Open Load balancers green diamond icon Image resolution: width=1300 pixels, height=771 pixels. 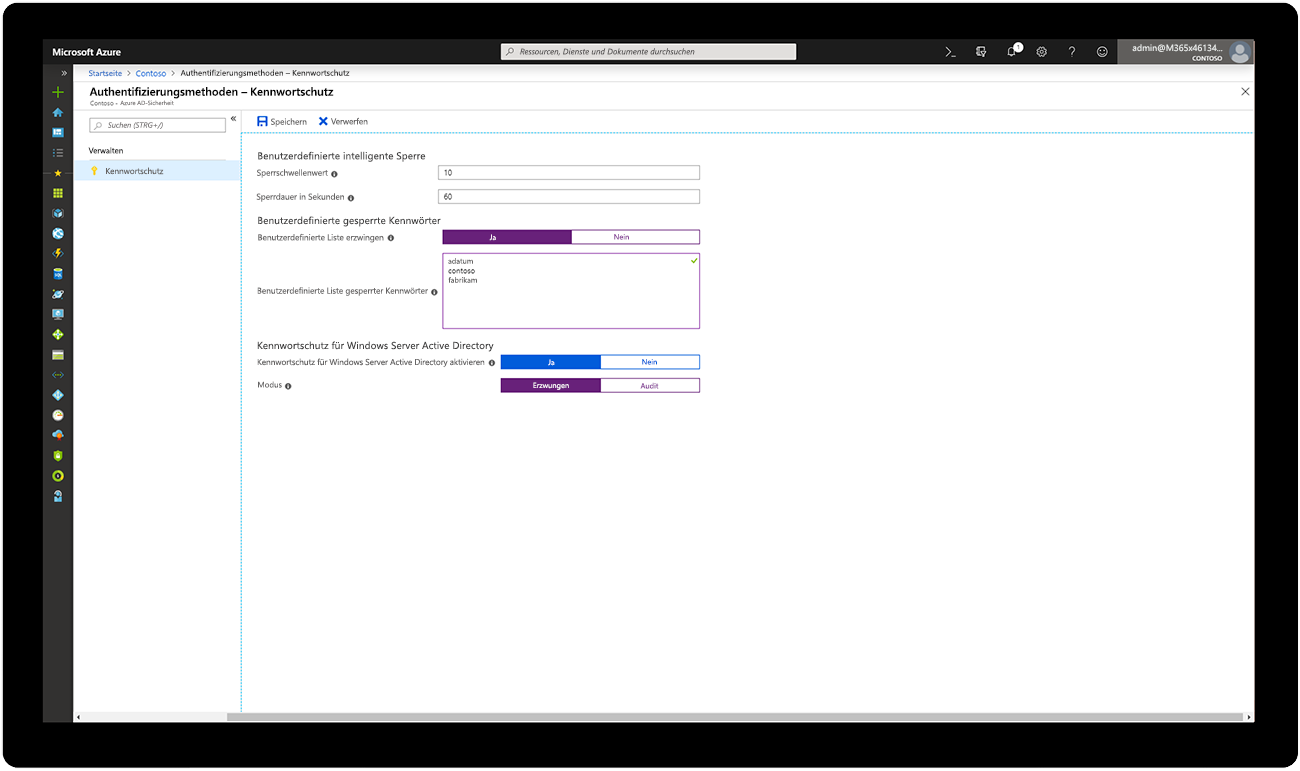pyautogui.click(x=58, y=334)
